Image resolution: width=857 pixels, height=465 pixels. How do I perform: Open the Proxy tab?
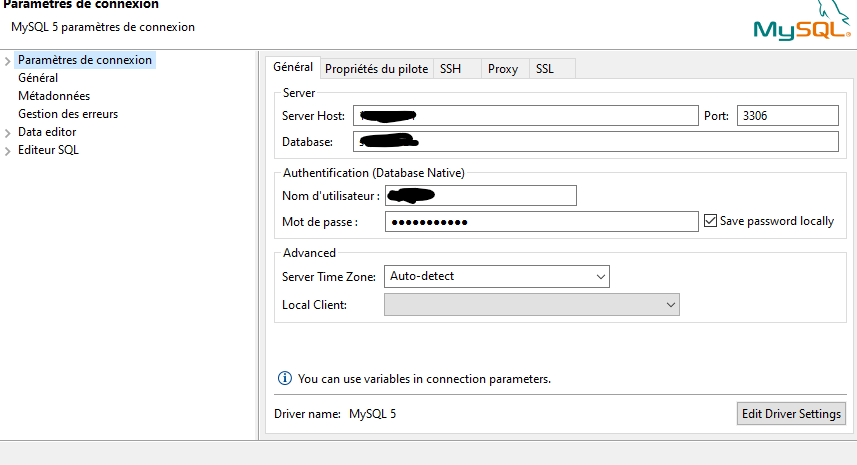(x=503, y=69)
